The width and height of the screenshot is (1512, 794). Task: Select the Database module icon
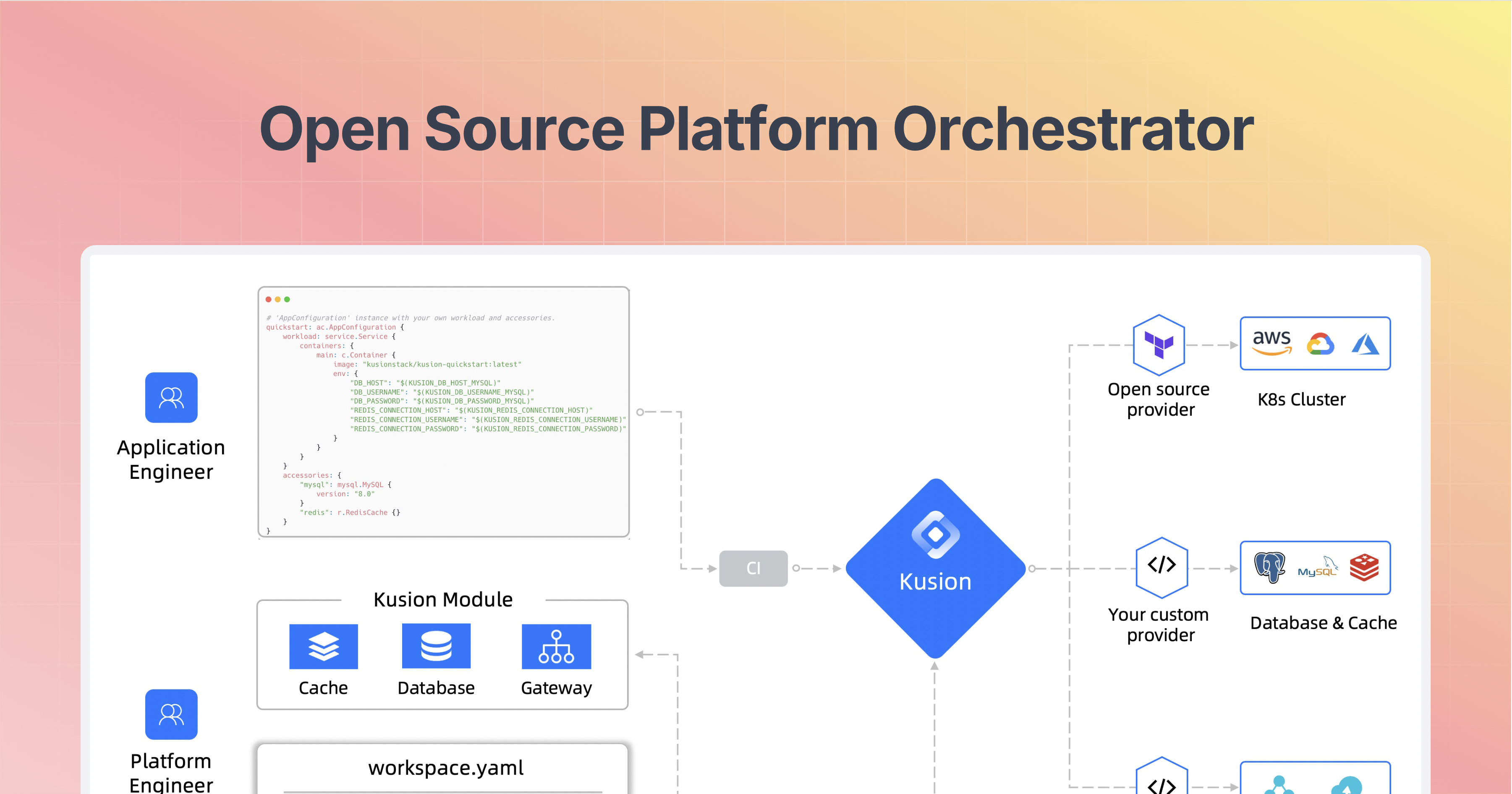point(436,646)
